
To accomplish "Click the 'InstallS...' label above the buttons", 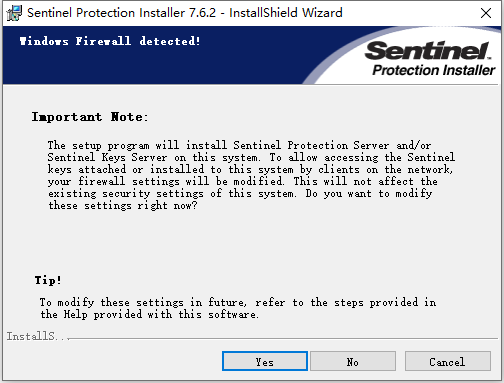I will 38,336.
